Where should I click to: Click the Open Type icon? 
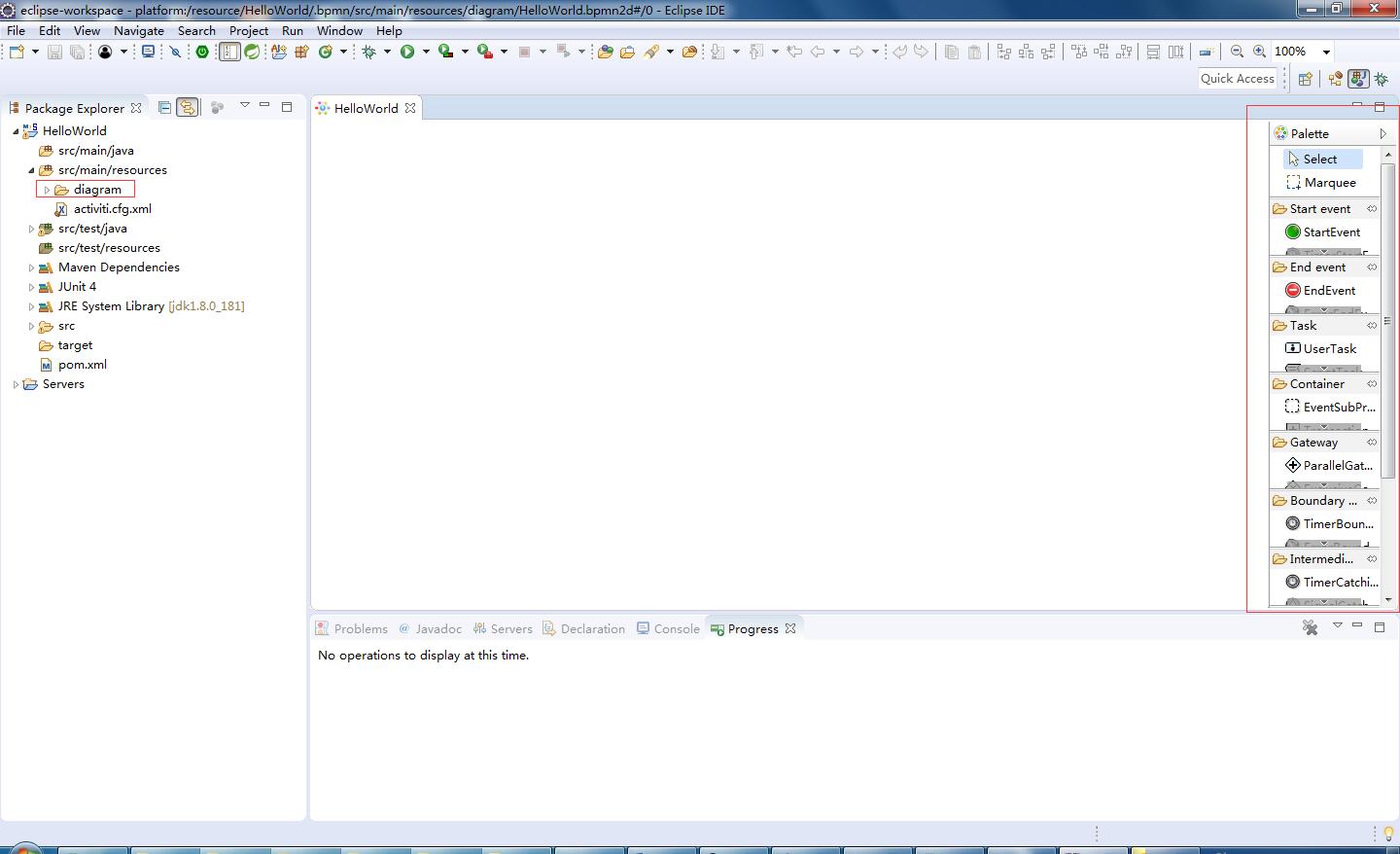coord(605,52)
